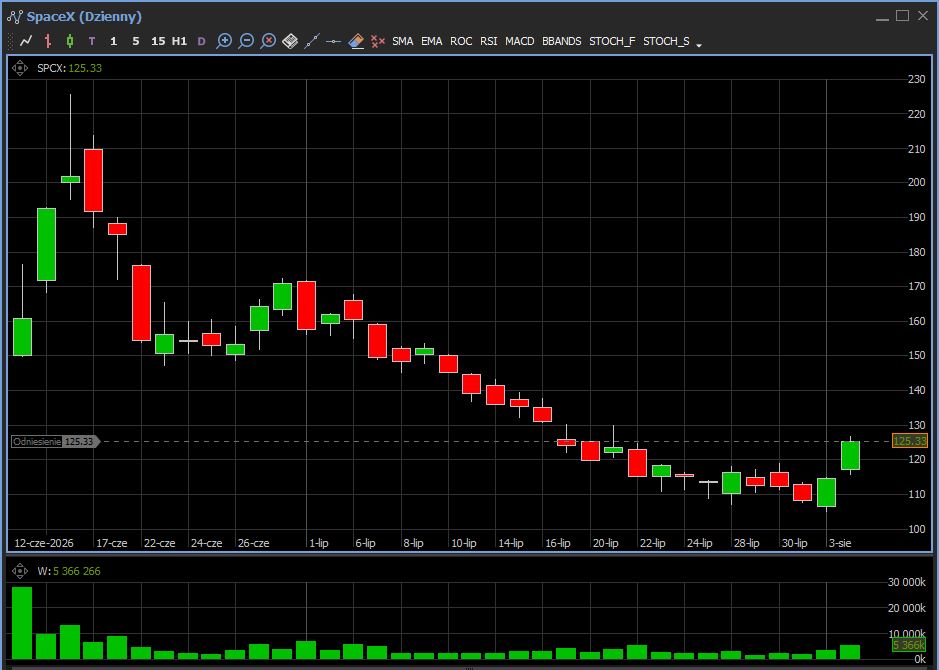Select the trend line drawing tool
Viewport: 939px width, 670px height.
[x=312, y=41]
